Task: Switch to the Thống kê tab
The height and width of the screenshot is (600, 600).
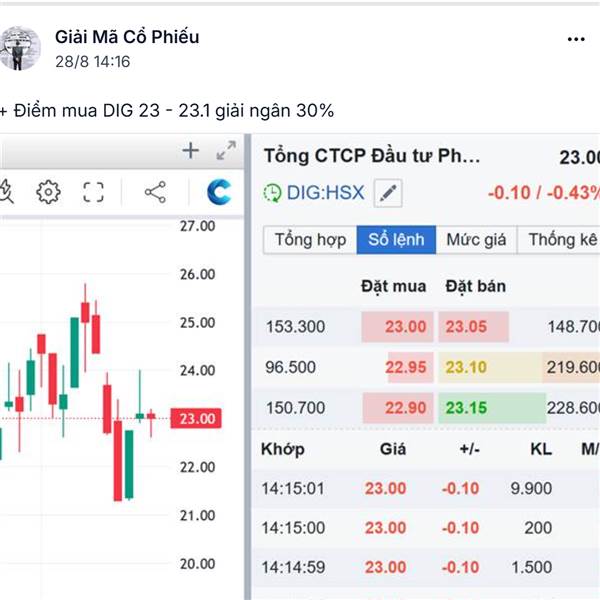Action: (564, 240)
